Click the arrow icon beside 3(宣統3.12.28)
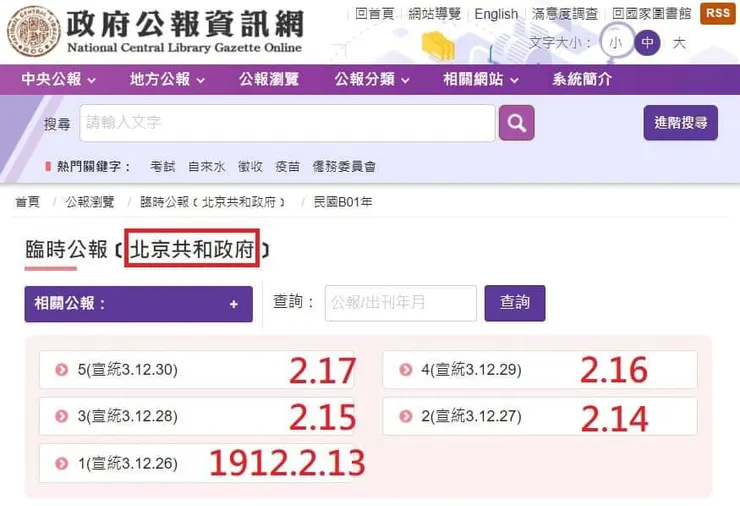This screenshot has height=506, width=740. click(x=62, y=416)
